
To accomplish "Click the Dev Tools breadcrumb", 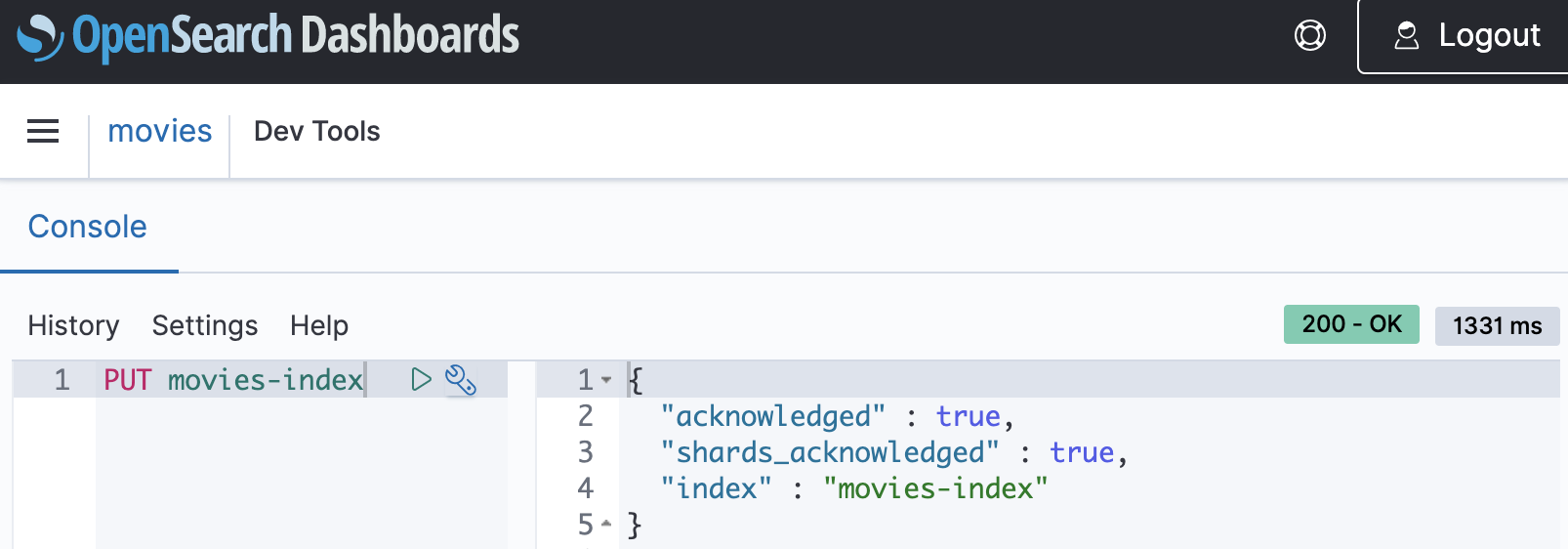I will [x=316, y=131].
